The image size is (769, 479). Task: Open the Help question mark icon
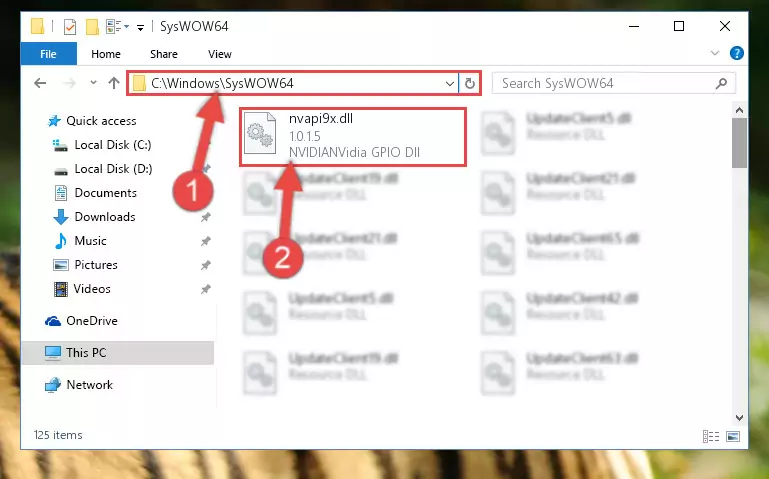736,53
